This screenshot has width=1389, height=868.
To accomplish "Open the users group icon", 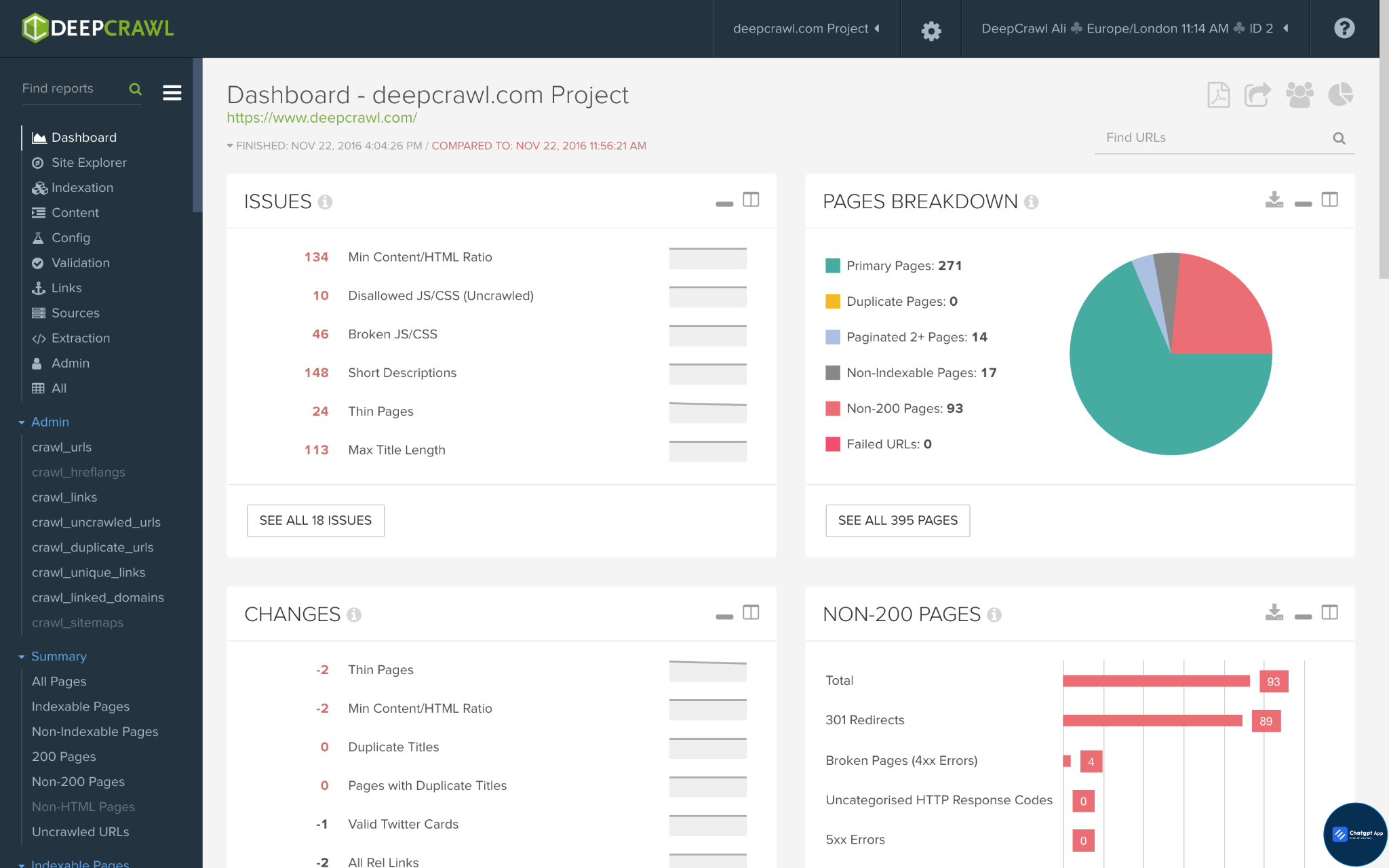I will [1299, 95].
